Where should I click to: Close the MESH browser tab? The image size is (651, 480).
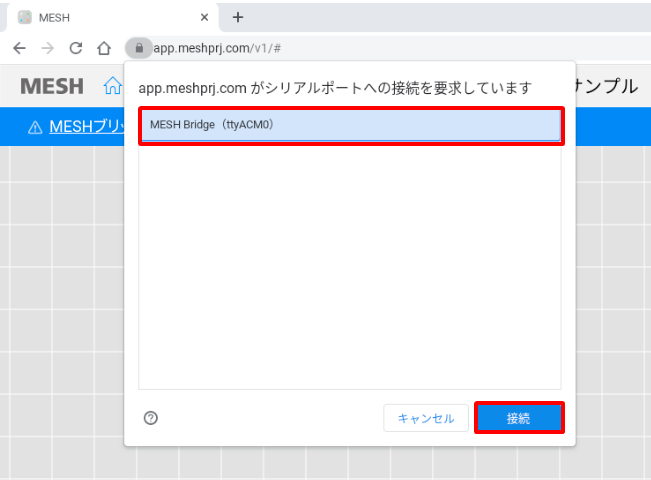pos(204,17)
